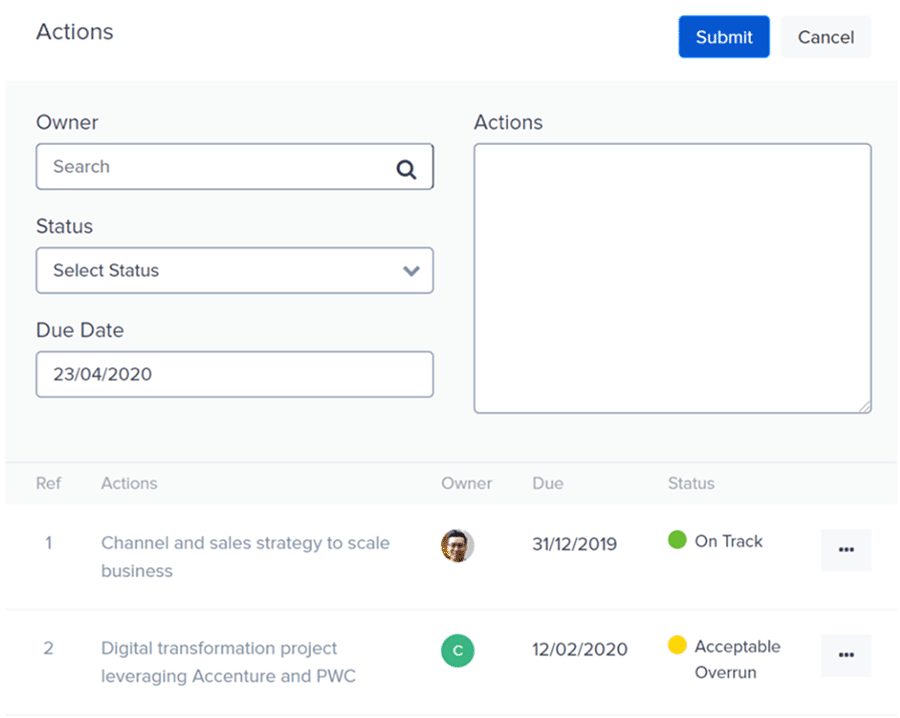Click the owner photo avatar in row 1
The image size is (900, 718).
click(457, 545)
